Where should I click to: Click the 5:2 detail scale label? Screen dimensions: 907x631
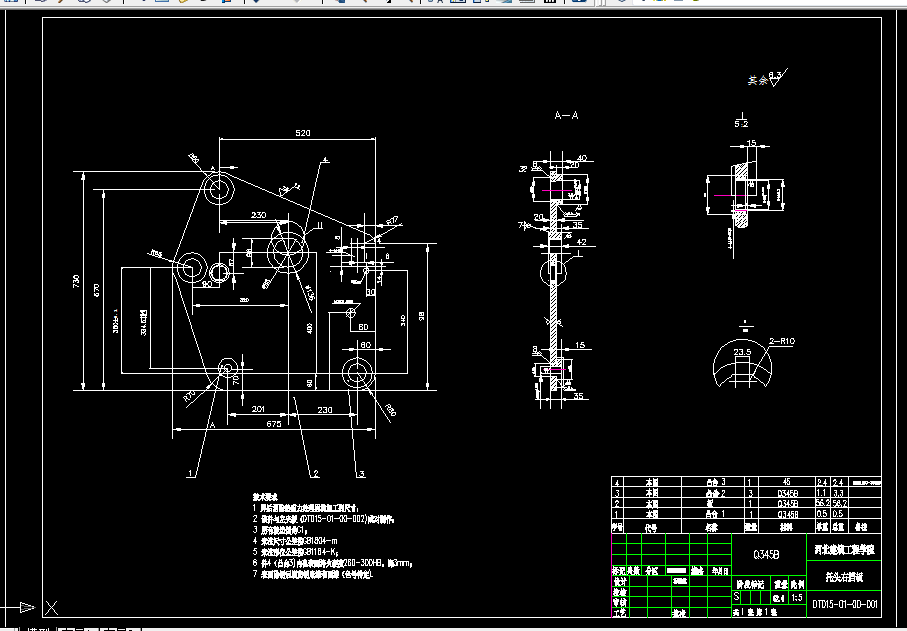741,124
